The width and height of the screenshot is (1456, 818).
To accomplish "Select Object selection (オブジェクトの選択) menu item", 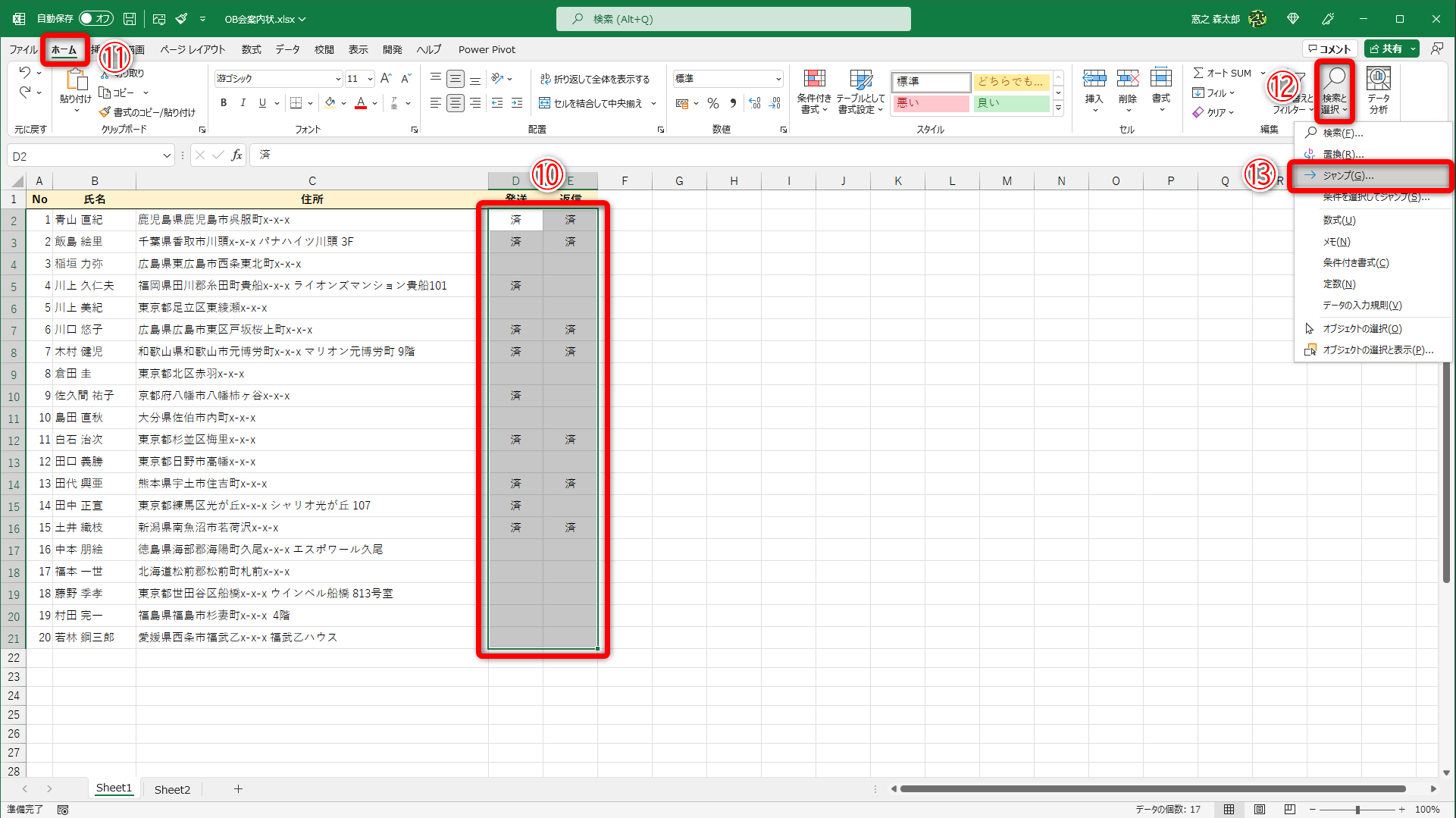I will [x=1371, y=328].
